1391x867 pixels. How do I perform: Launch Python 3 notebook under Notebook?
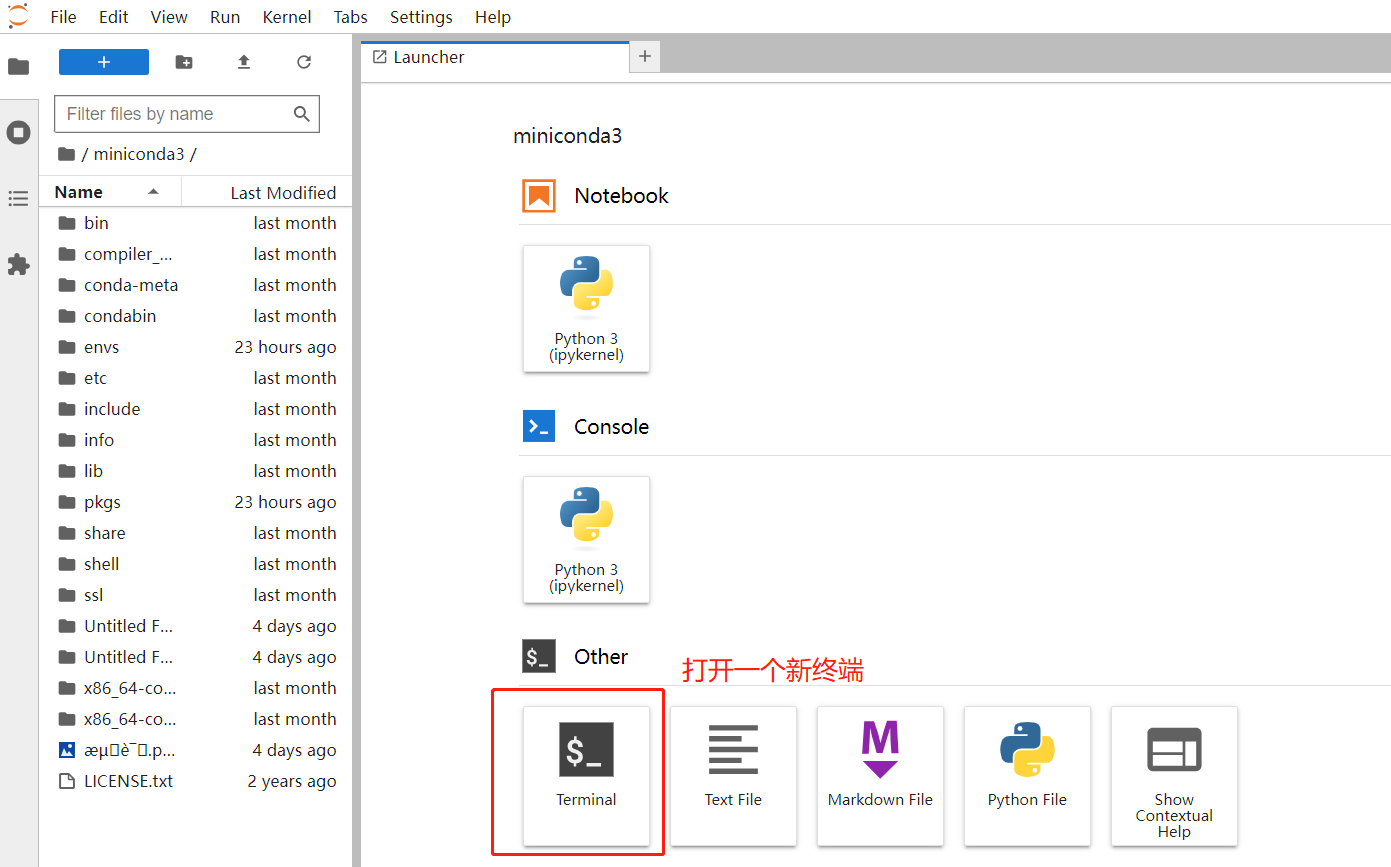point(586,309)
